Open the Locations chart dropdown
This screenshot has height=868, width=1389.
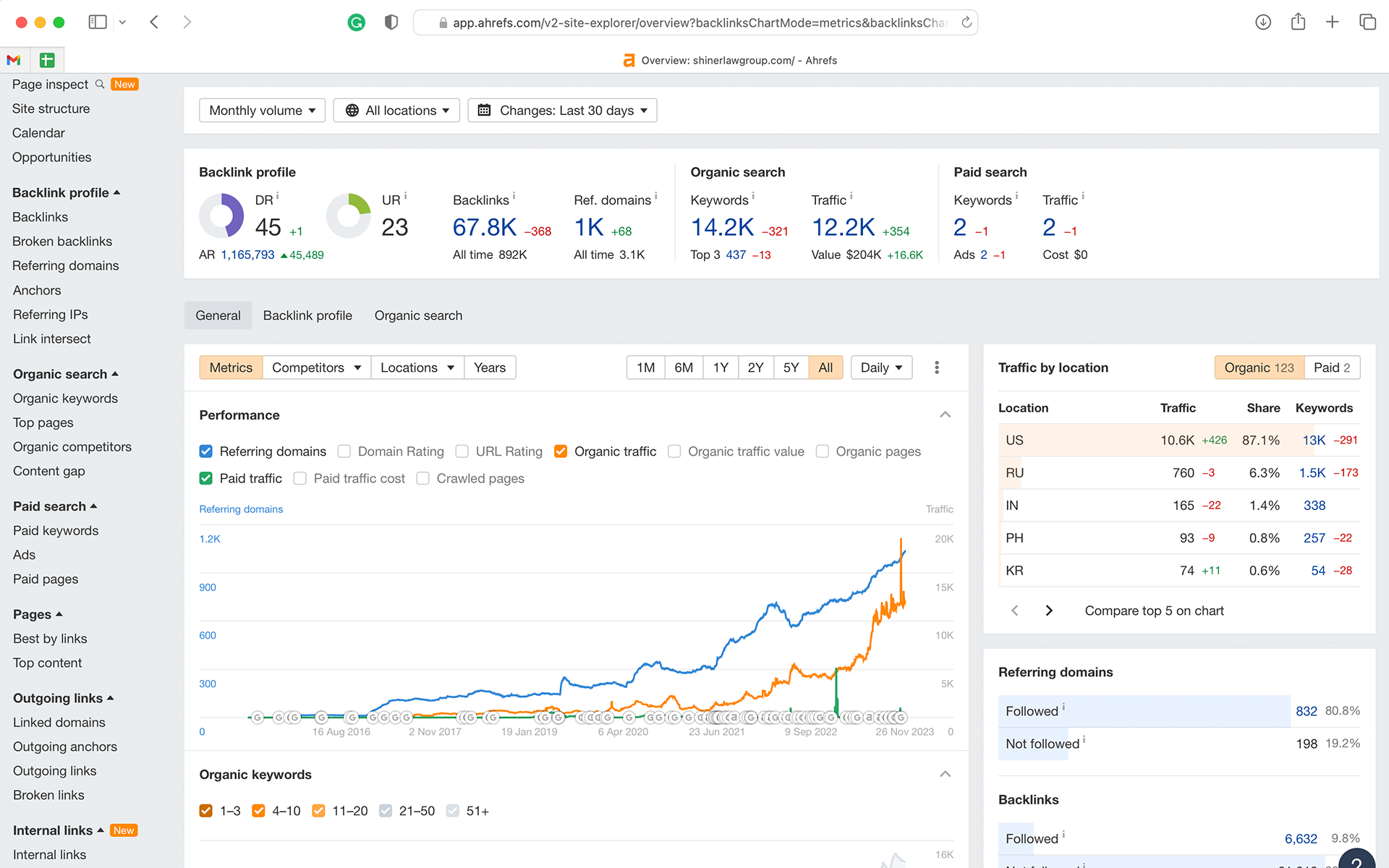point(417,367)
